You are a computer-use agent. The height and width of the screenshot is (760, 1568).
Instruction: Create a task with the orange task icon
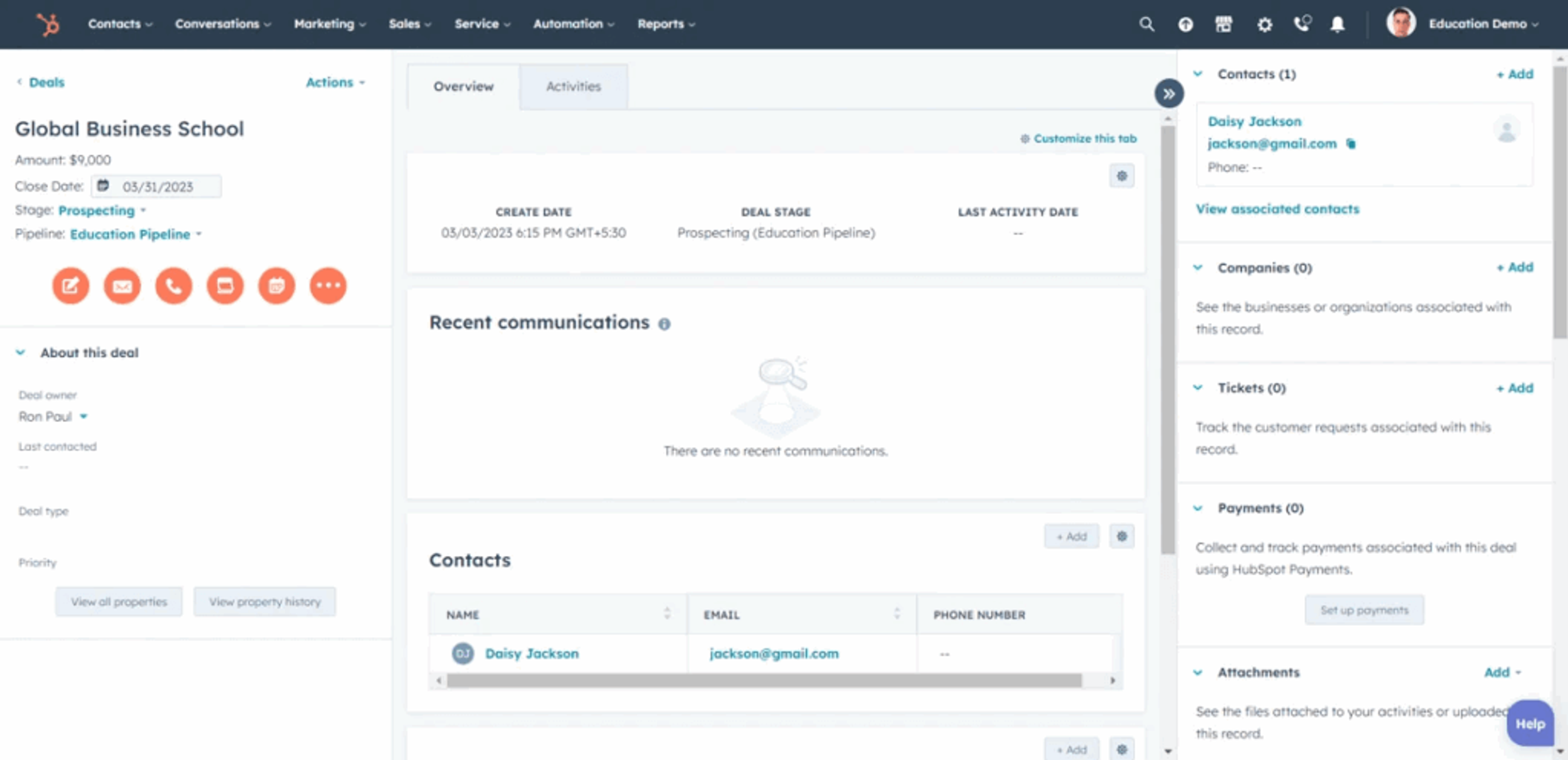click(x=225, y=286)
